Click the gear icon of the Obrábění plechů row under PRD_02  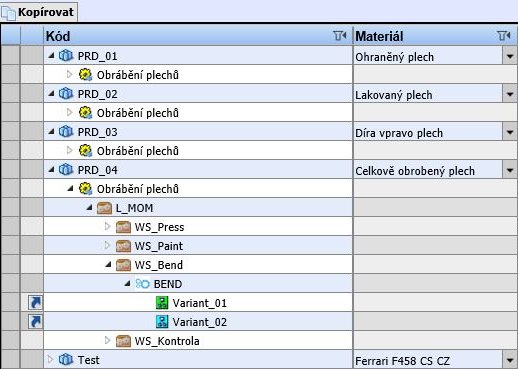click(x=85, y=113)
